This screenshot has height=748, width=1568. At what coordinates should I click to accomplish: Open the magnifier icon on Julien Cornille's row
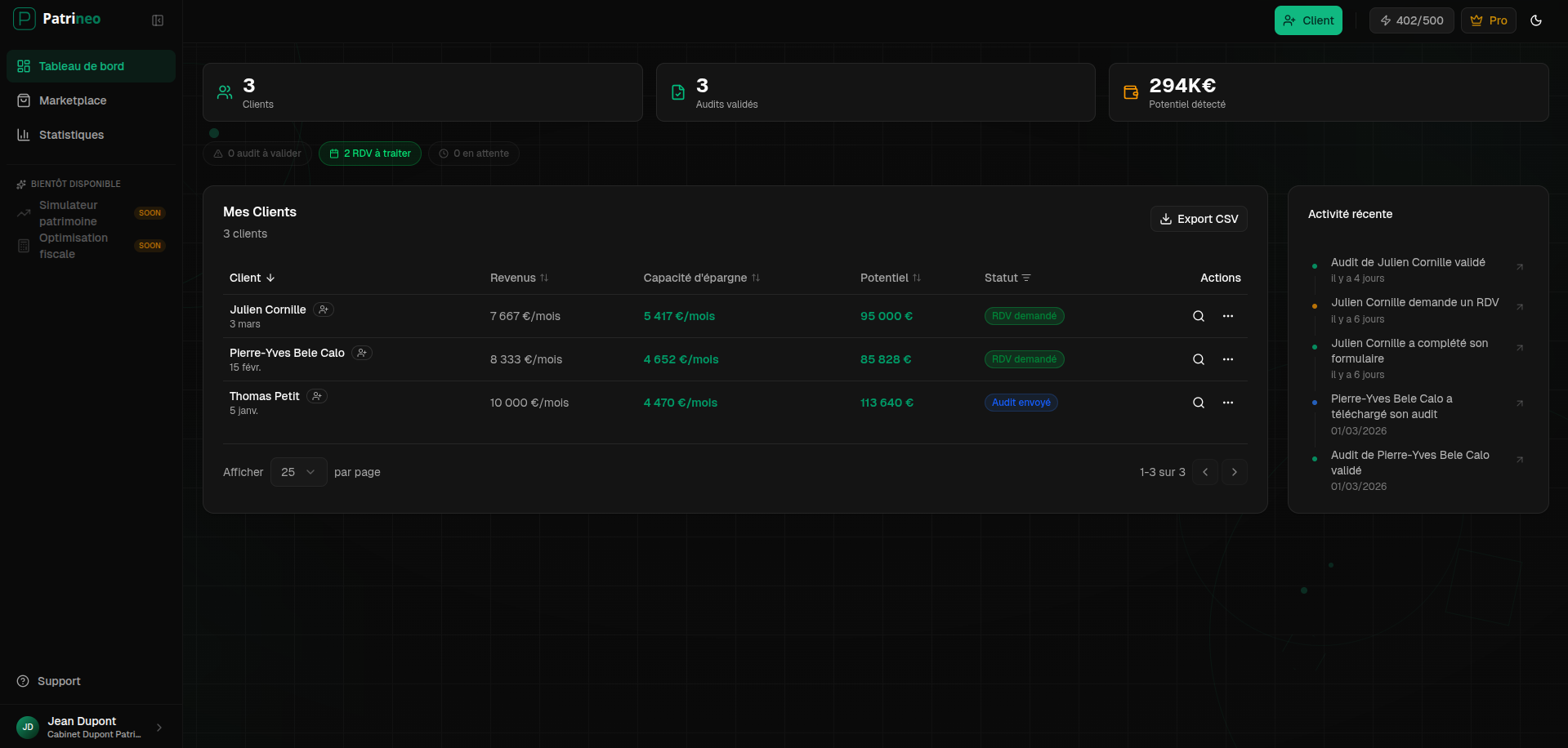pos(1198,316)
